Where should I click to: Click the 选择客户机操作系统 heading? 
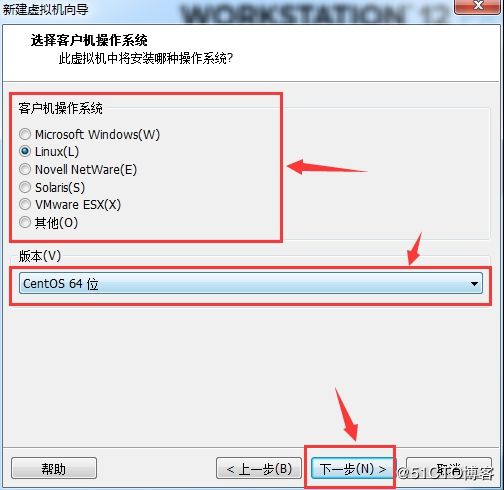point(89,40)
